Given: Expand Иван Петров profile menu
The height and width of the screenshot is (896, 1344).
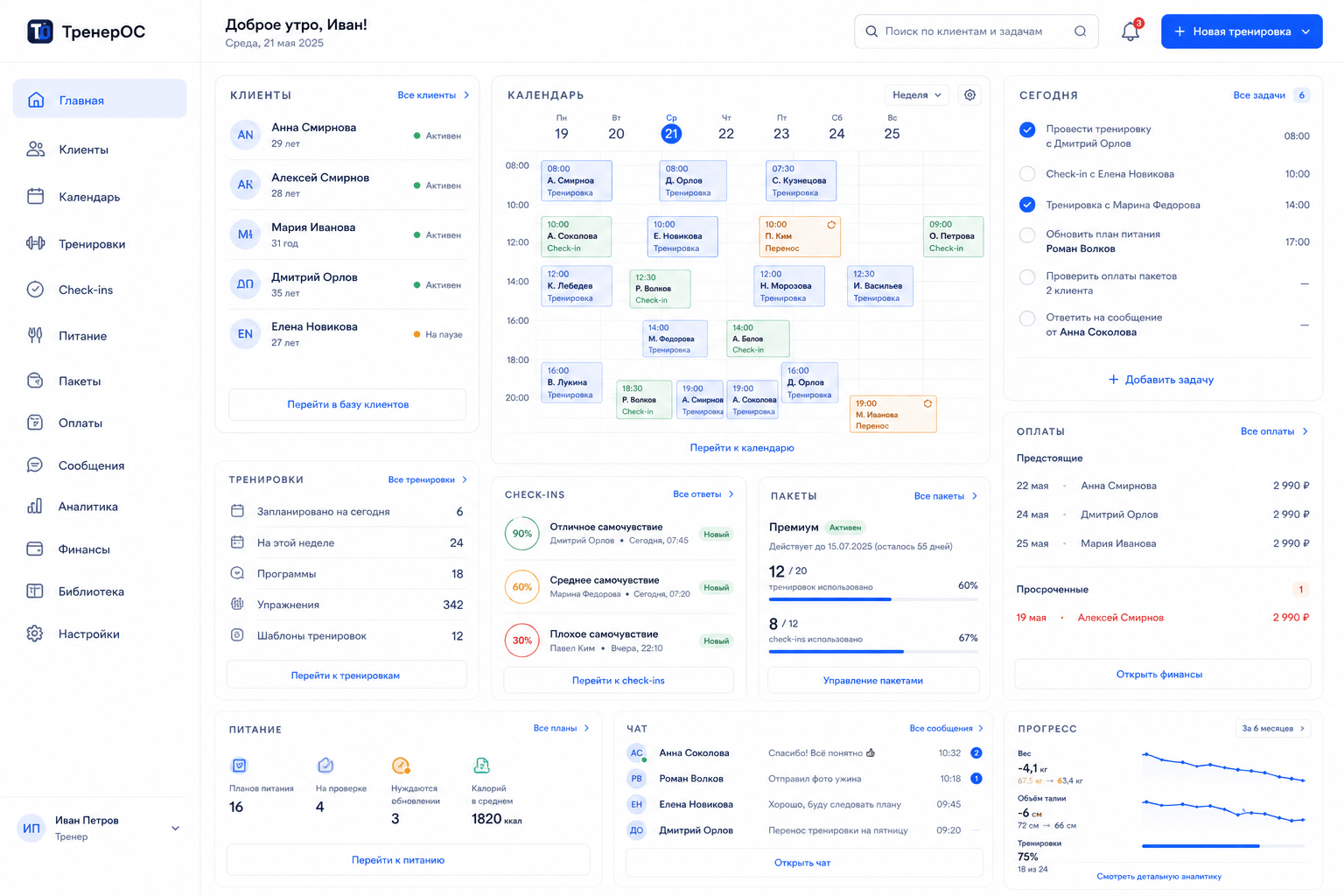Looking at the screenshot, I should point(175,829).
